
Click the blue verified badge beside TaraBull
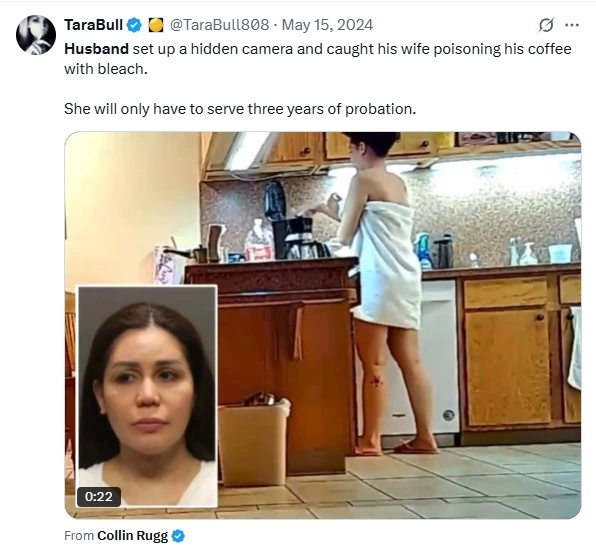(x=134, y=25)
